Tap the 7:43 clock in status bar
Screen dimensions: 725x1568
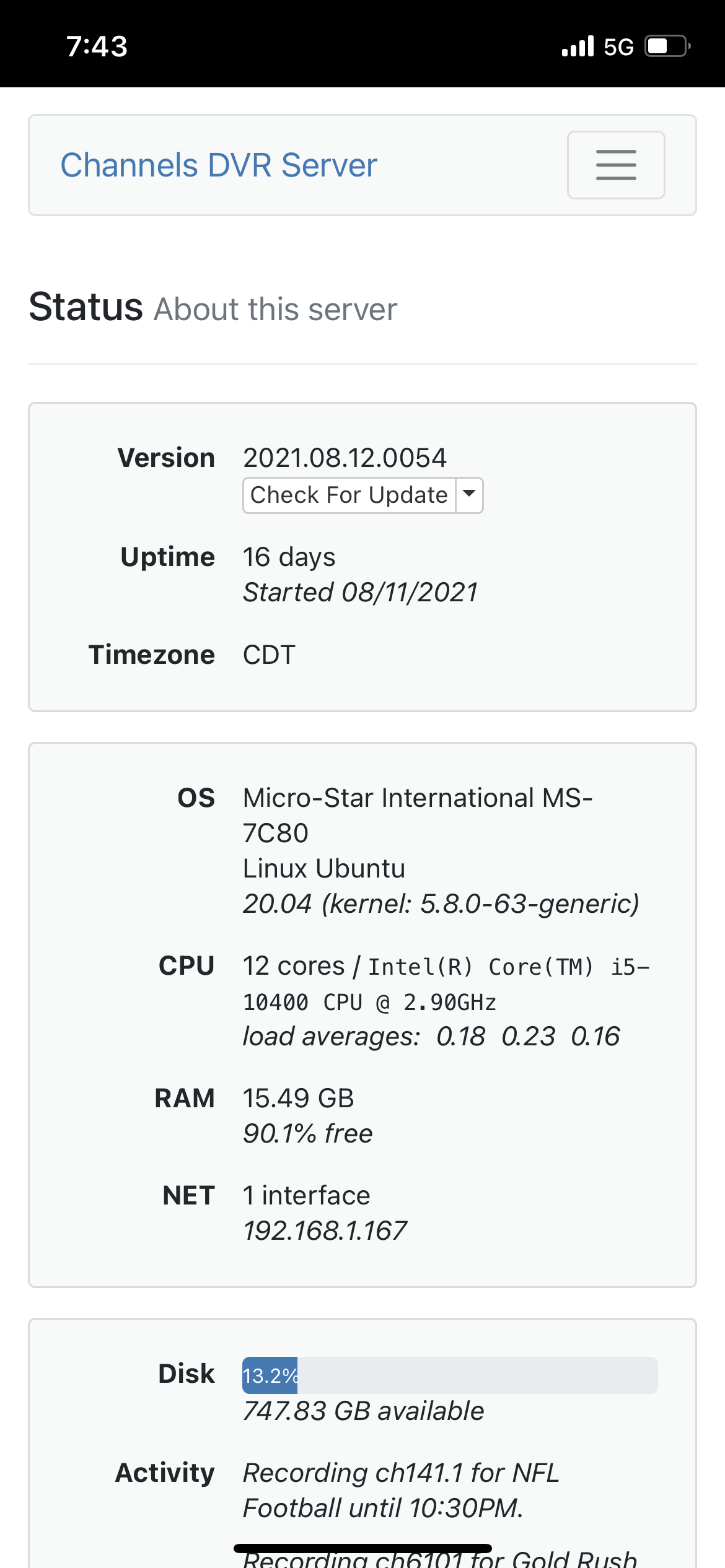pos(97,46)
